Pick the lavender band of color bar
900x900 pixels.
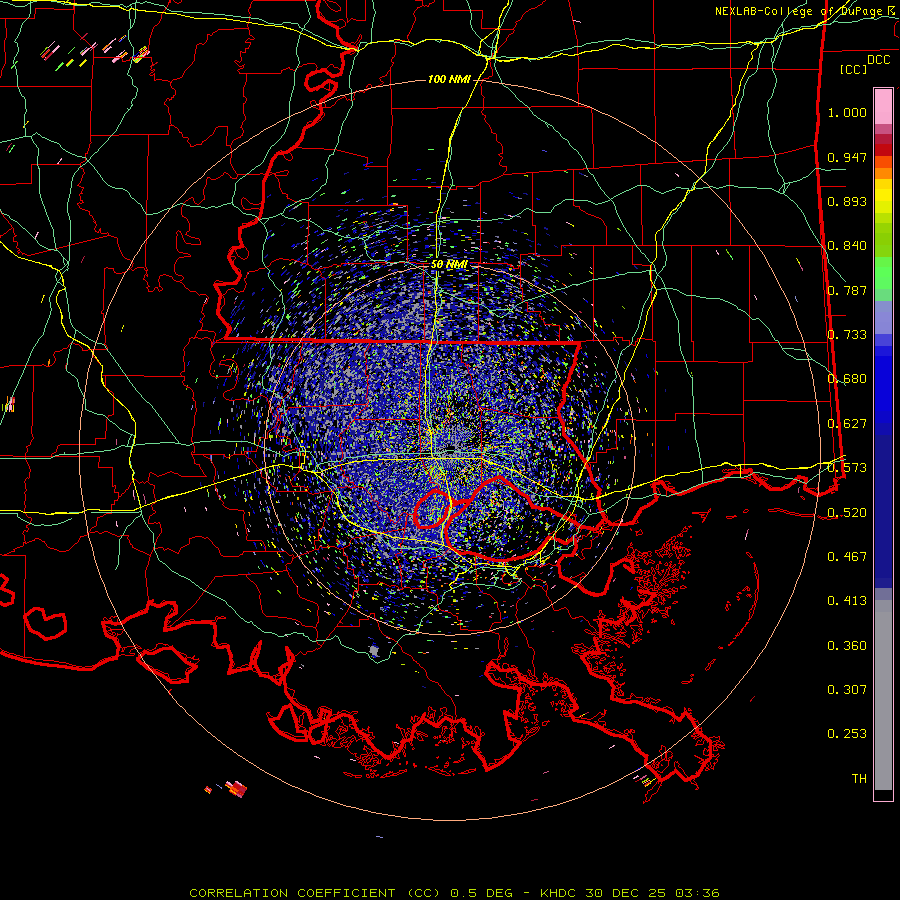pyautogui.click(x=883, y=317)
